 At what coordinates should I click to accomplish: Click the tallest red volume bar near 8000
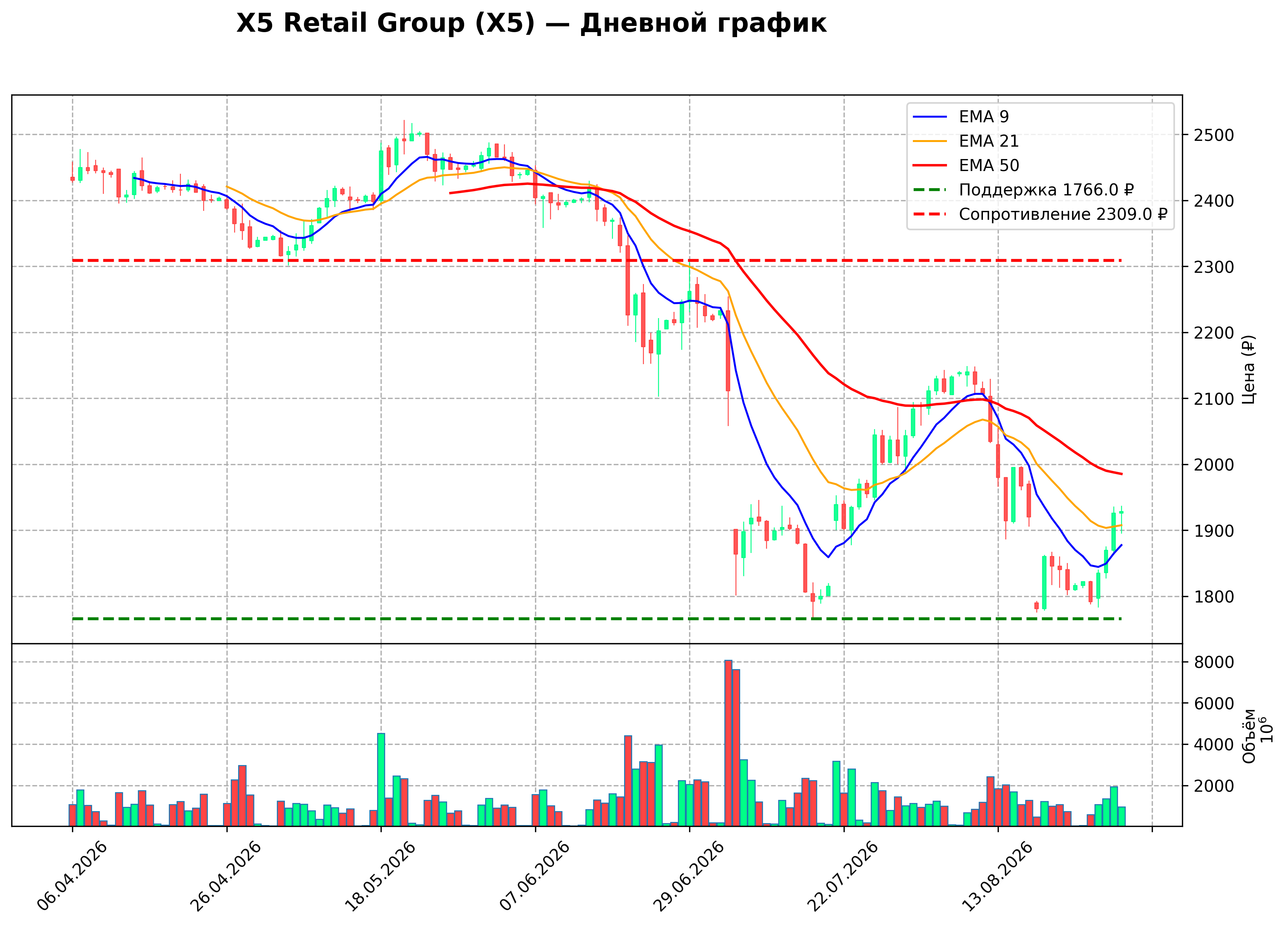coord(728,743)
